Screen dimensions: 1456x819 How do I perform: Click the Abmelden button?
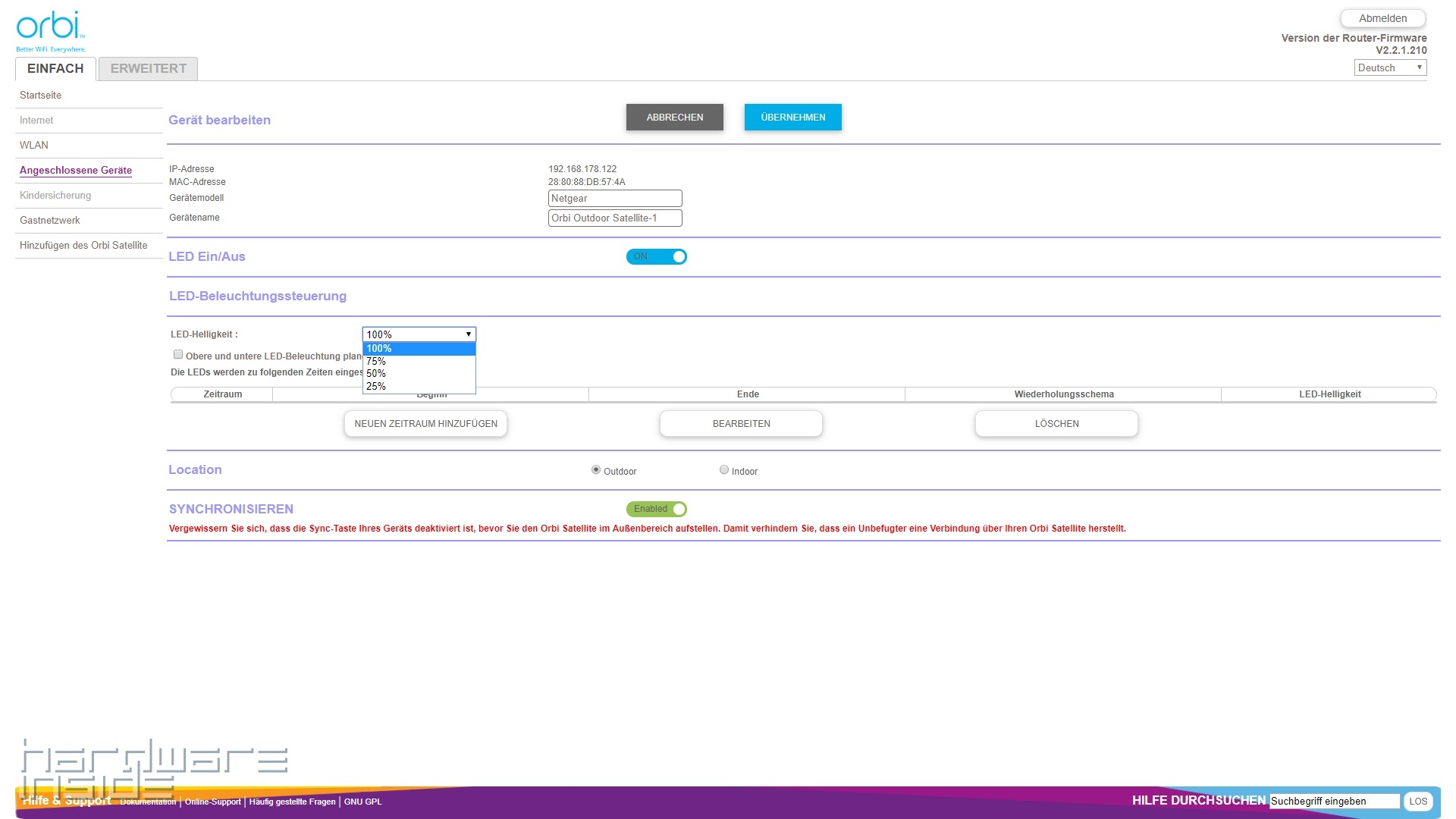[x=1383, y=18]
